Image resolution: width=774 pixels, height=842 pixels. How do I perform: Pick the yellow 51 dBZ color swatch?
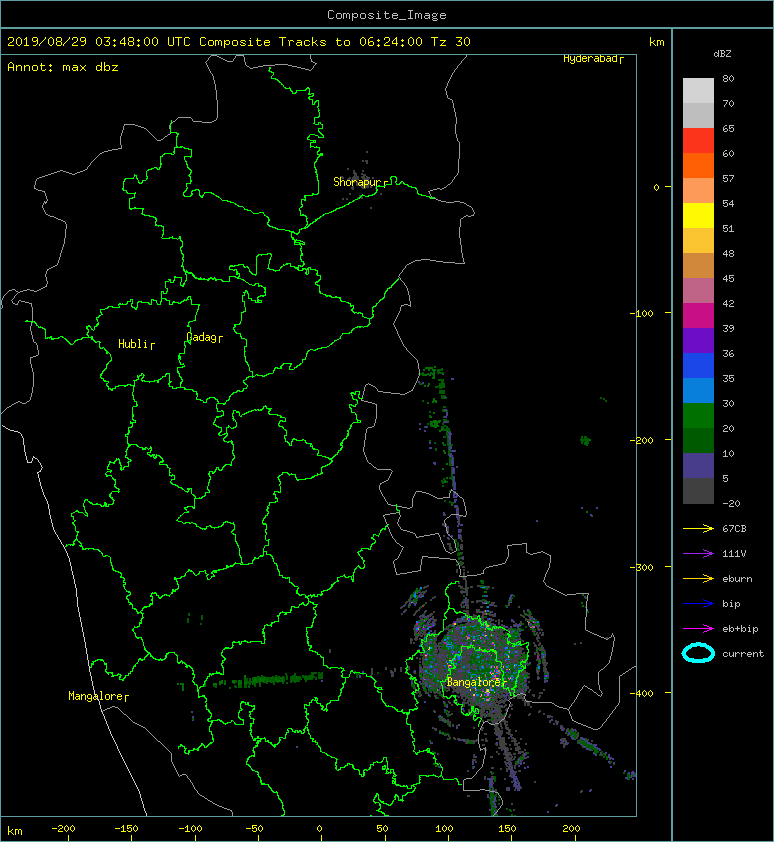698,216
